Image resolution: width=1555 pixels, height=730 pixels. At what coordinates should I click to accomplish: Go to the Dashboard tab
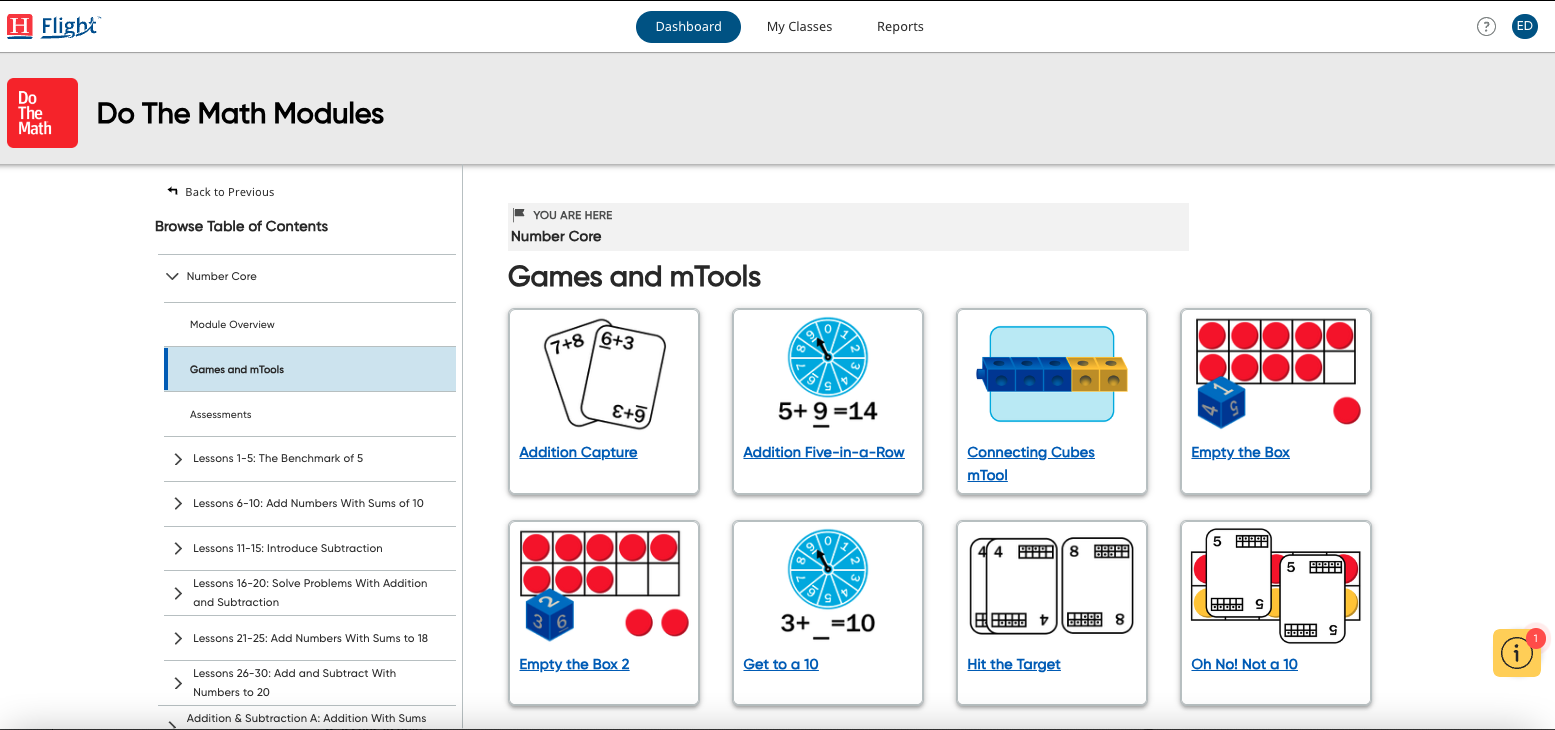coord(688,27)
